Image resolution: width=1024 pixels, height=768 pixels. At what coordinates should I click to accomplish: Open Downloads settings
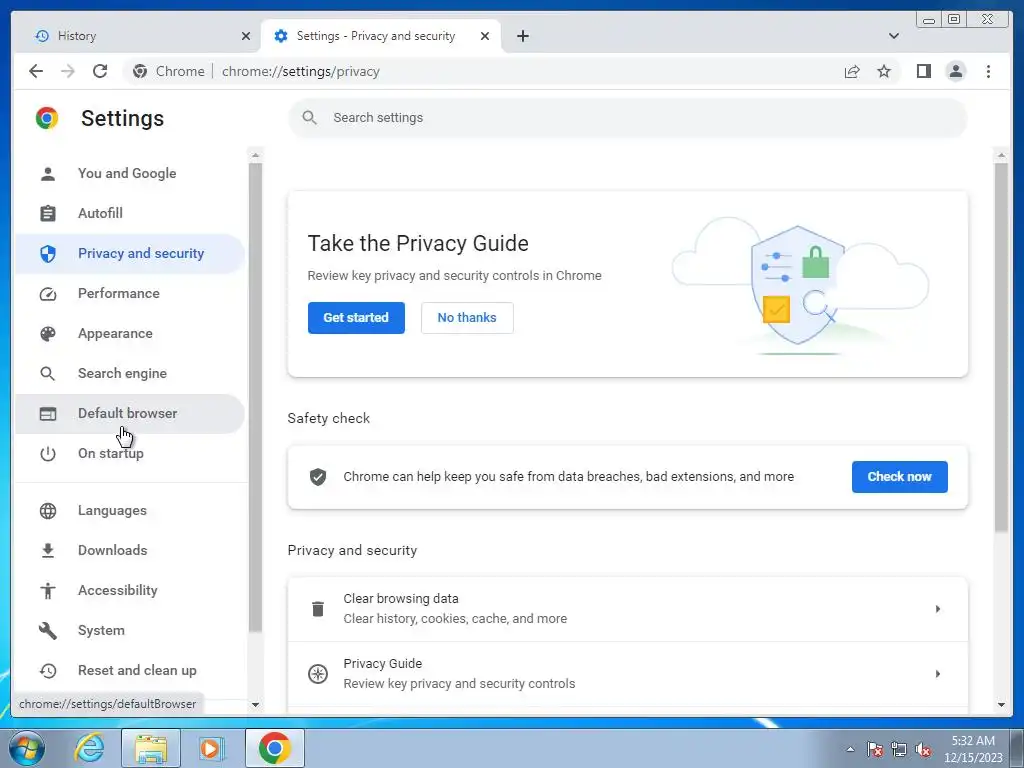(130, 550)
